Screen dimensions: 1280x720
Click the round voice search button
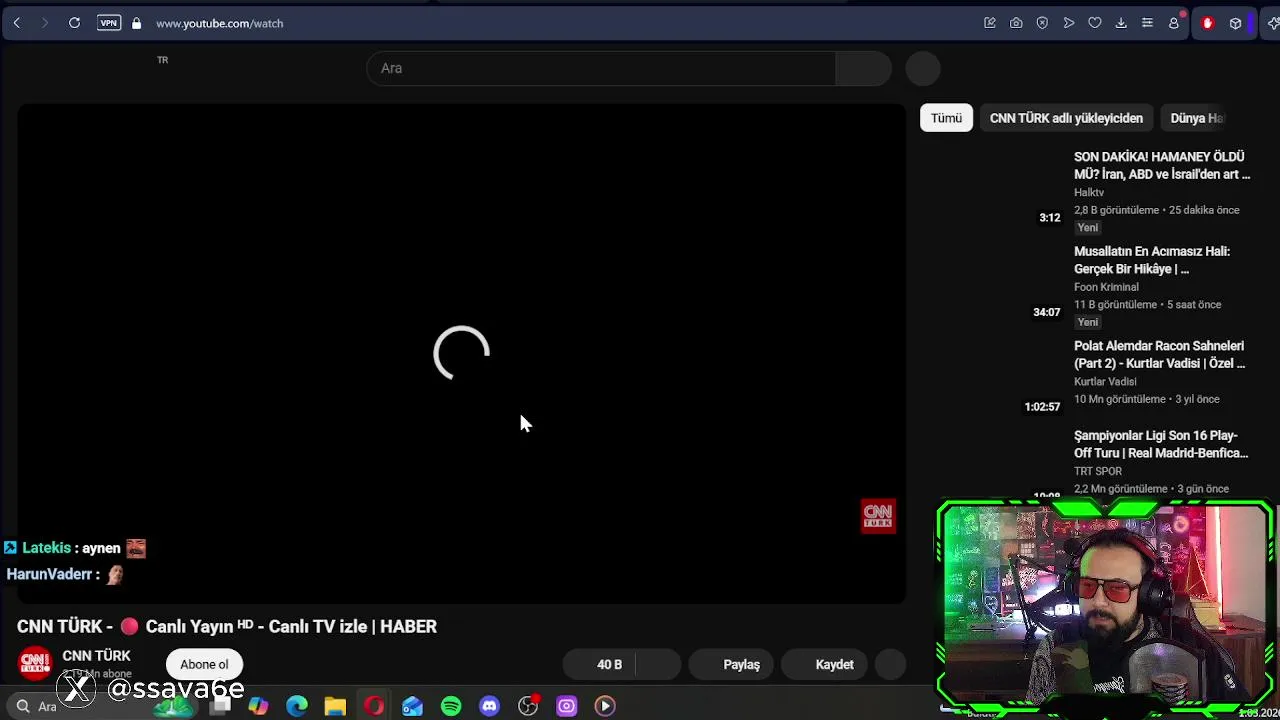[x=923, y=68]
